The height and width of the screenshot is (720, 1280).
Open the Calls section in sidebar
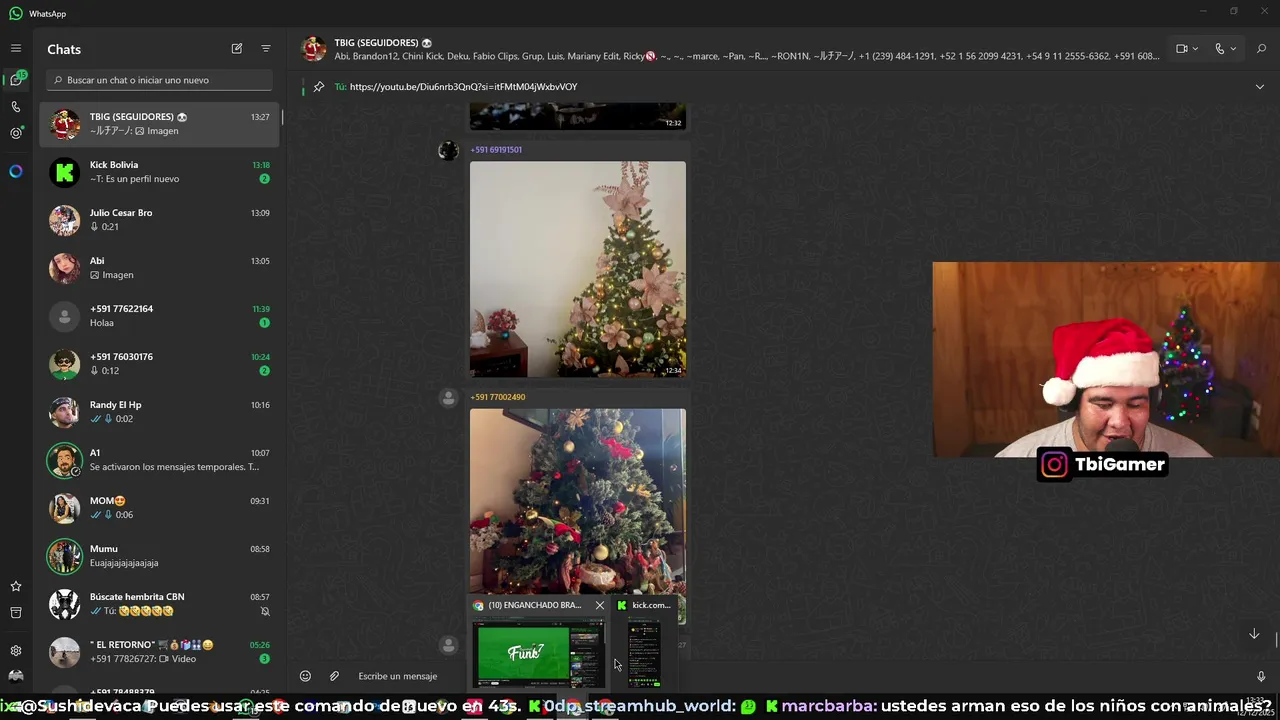click(15, 106)
